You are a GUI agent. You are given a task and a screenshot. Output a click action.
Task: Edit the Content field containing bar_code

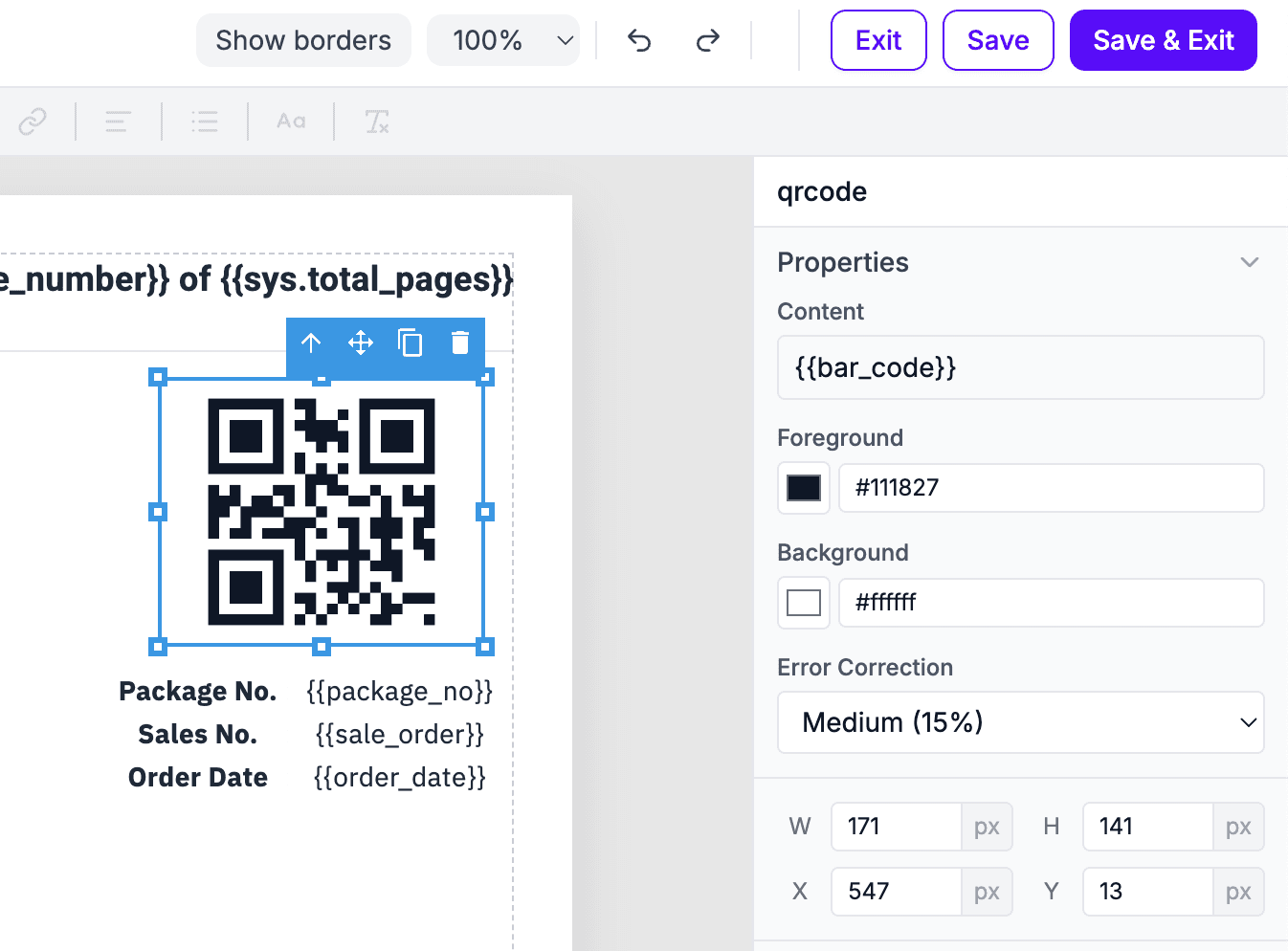pos(1021,367)
